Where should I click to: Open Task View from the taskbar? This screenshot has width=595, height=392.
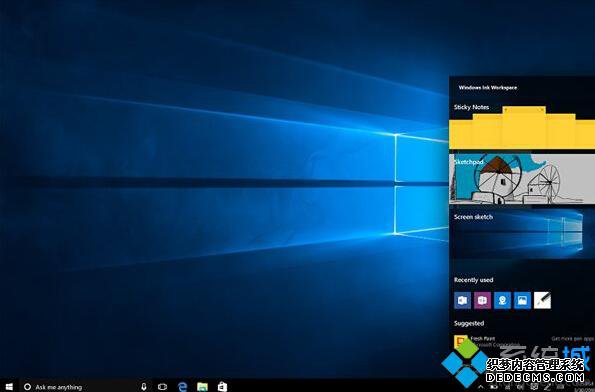click(x=162, y=387)
